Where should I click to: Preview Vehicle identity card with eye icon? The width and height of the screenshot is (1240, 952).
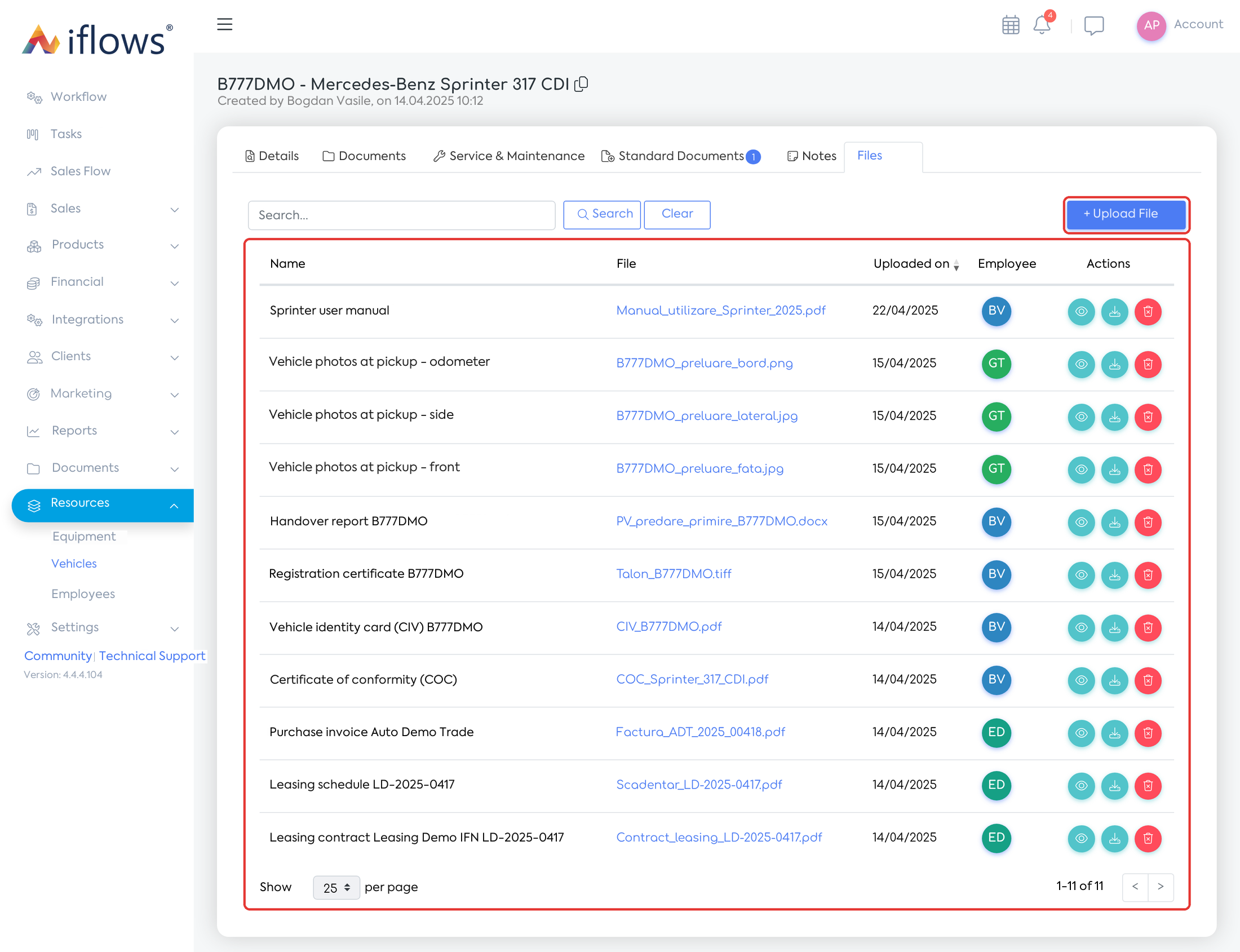point(1080,628)
